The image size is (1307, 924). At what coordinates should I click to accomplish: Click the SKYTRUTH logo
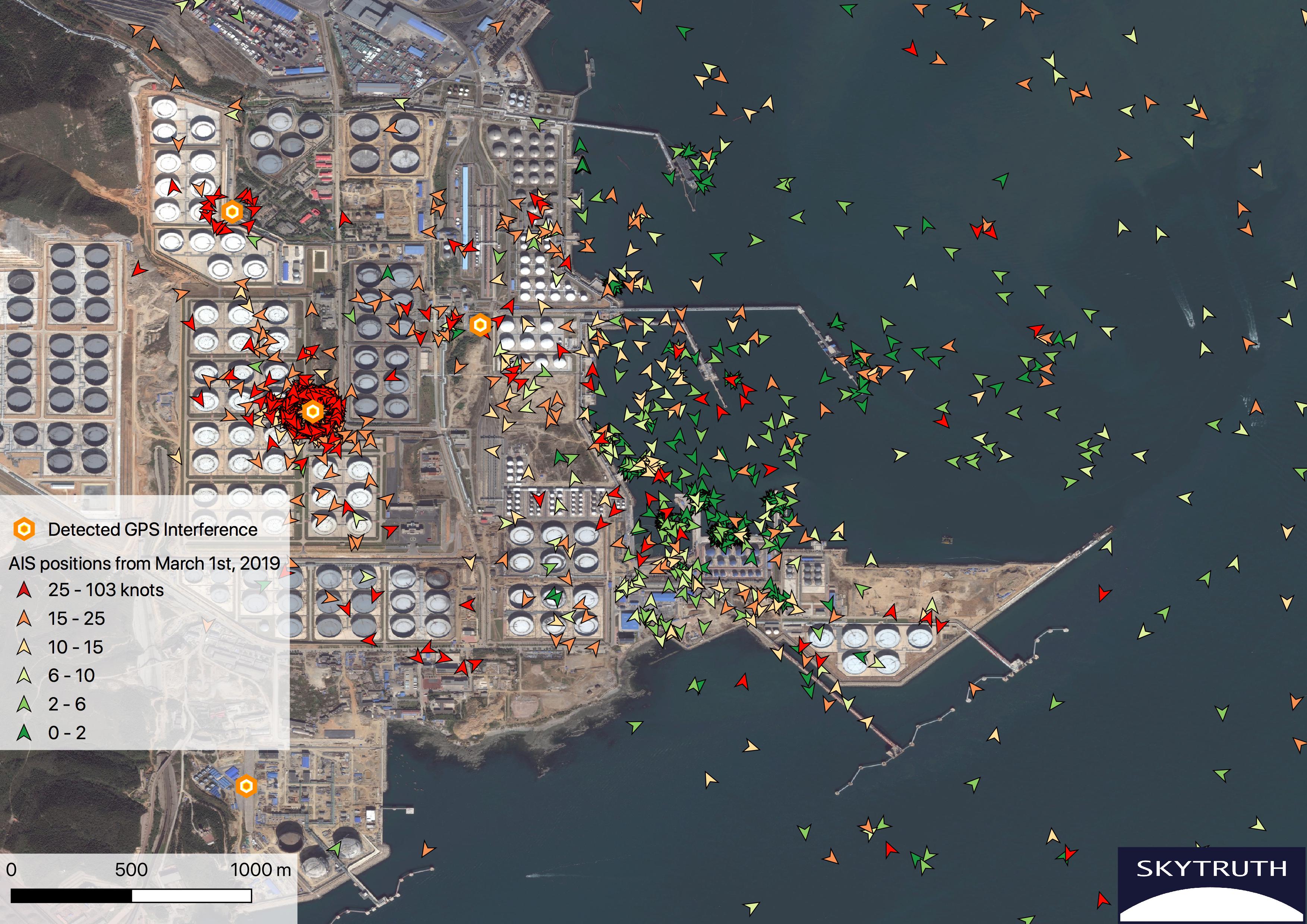[x=1211, y=885]
